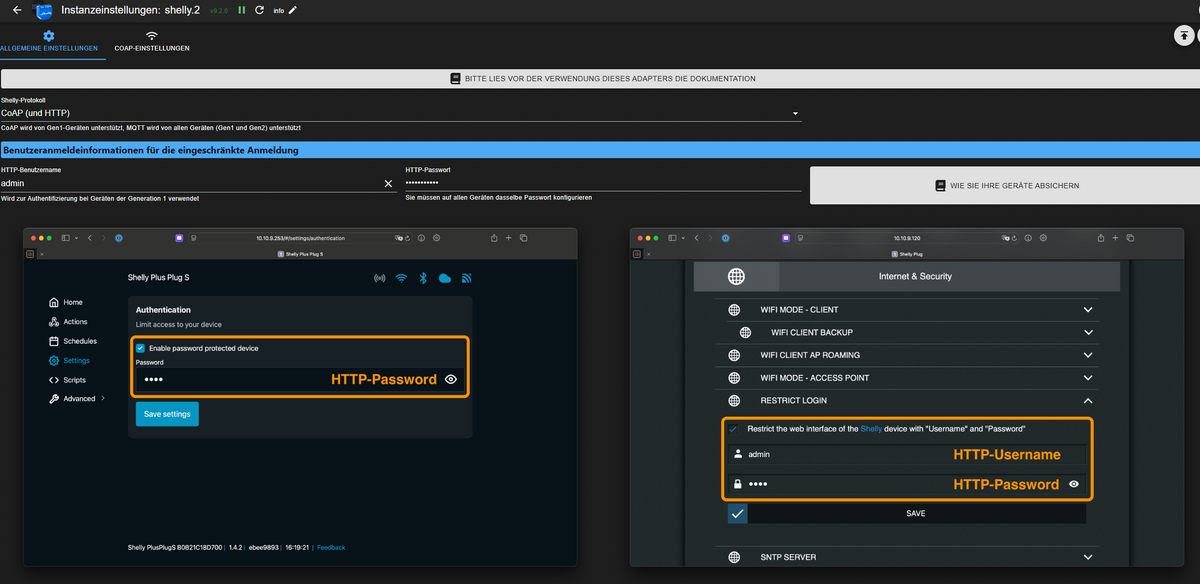The width and height of the screenshot is (1200, 584).
Task: Select the 'Shelly Plus Plug S' browser tab
Action: [301, 255]
